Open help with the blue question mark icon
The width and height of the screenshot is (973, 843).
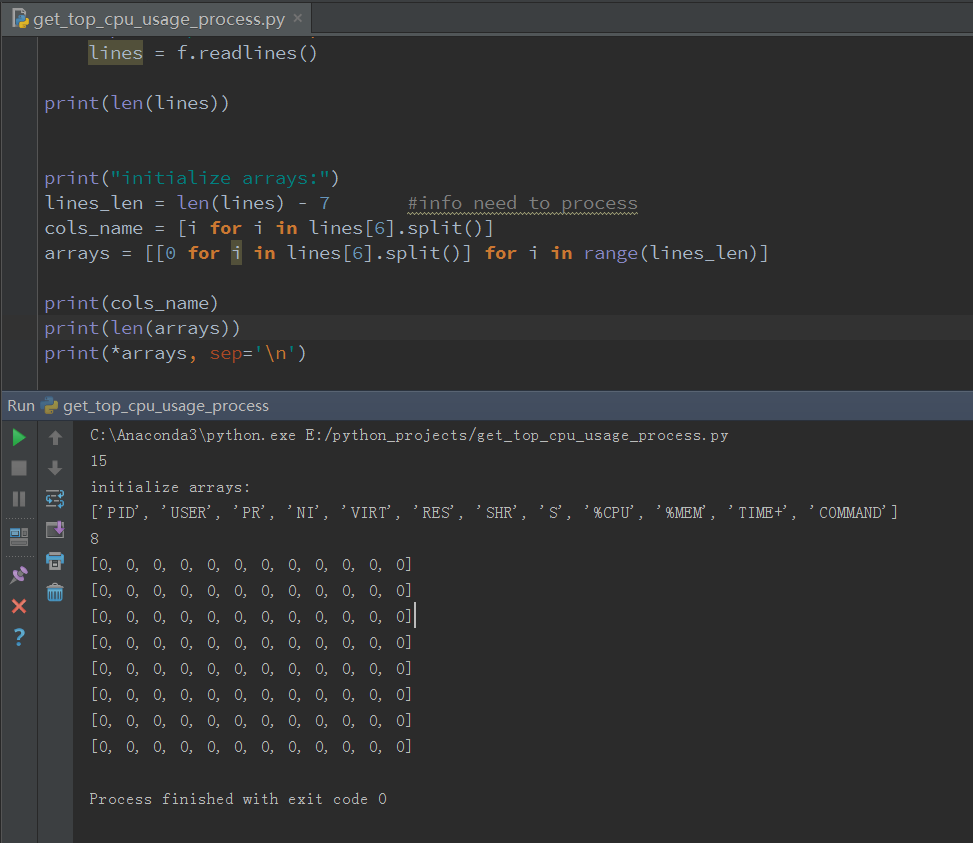[19, 637]
